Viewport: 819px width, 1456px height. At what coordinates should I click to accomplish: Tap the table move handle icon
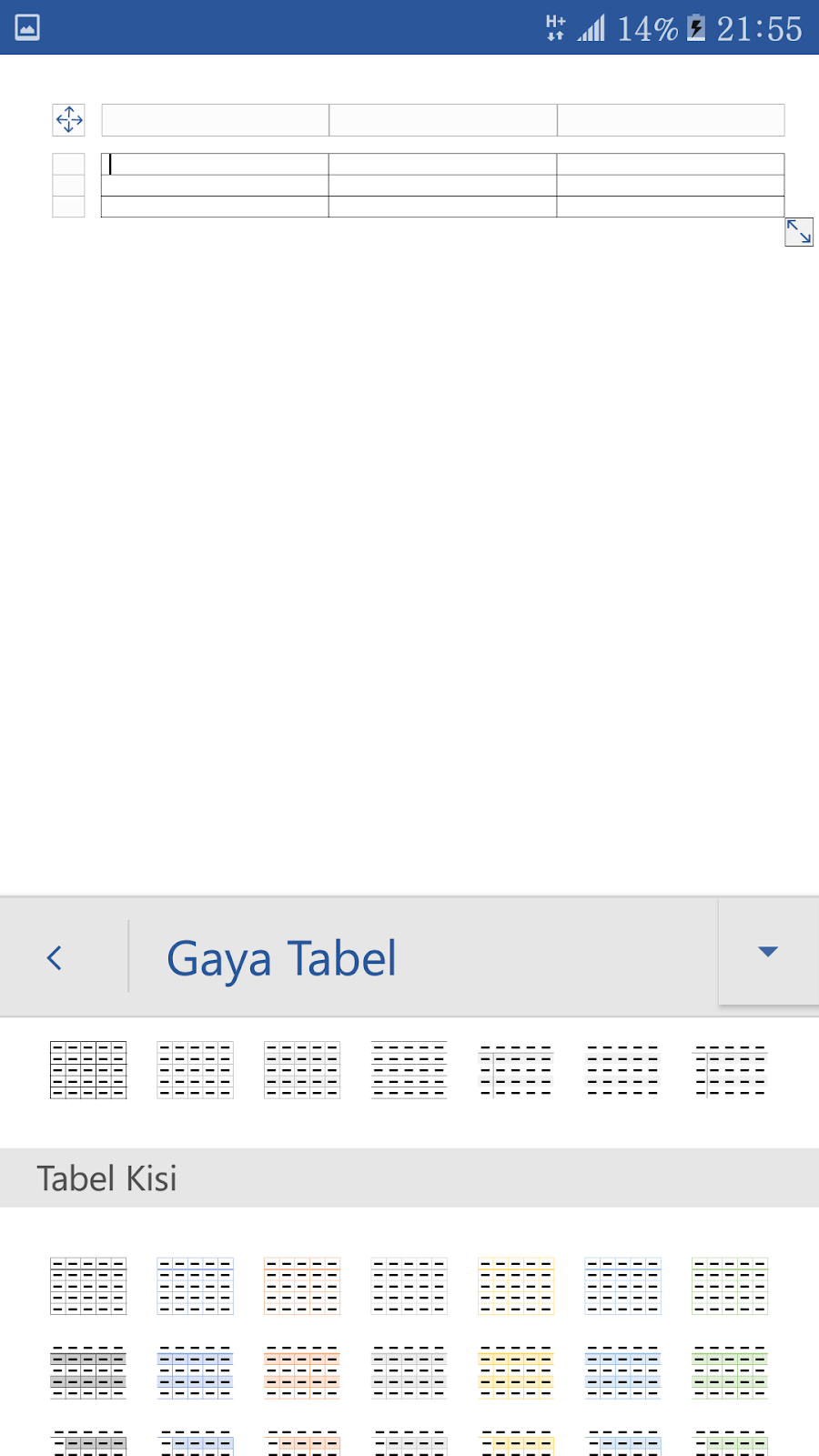pyautogui.click(x=69, y=119)
